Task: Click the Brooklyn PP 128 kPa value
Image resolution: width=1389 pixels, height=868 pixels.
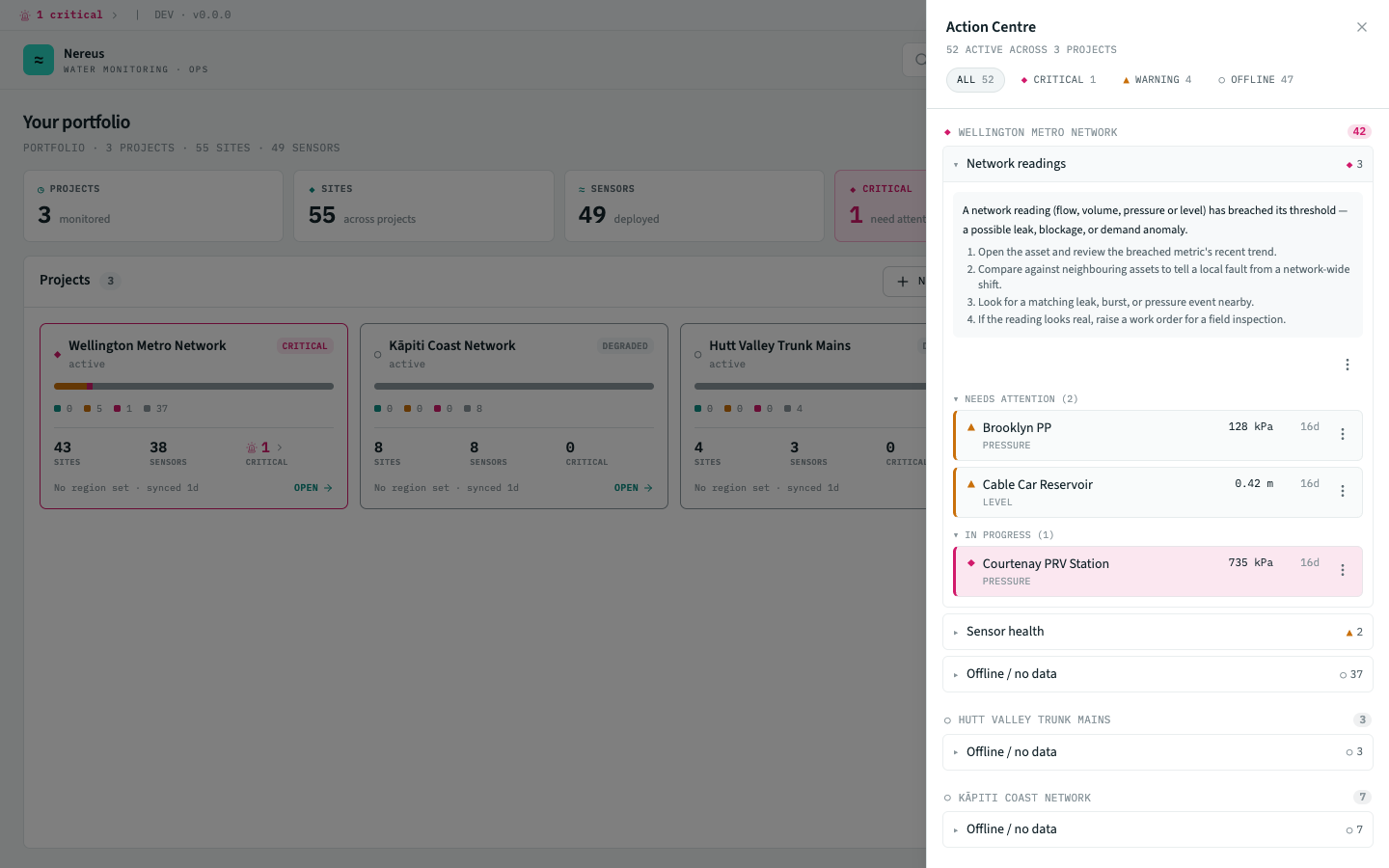Action: pyautogui.click(x=1250, y=426)
